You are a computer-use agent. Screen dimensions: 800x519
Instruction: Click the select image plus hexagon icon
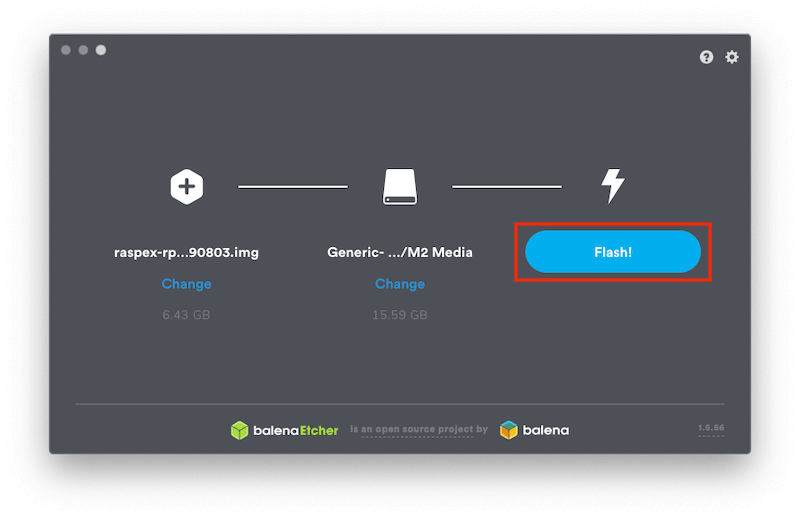(x=187, y=187)
